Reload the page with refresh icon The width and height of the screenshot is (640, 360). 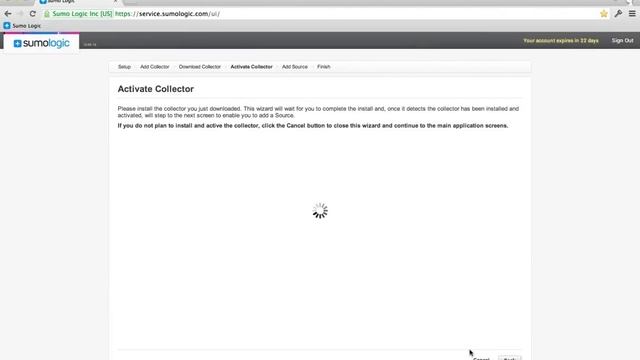pyautogui.click(x=33, y=14)
